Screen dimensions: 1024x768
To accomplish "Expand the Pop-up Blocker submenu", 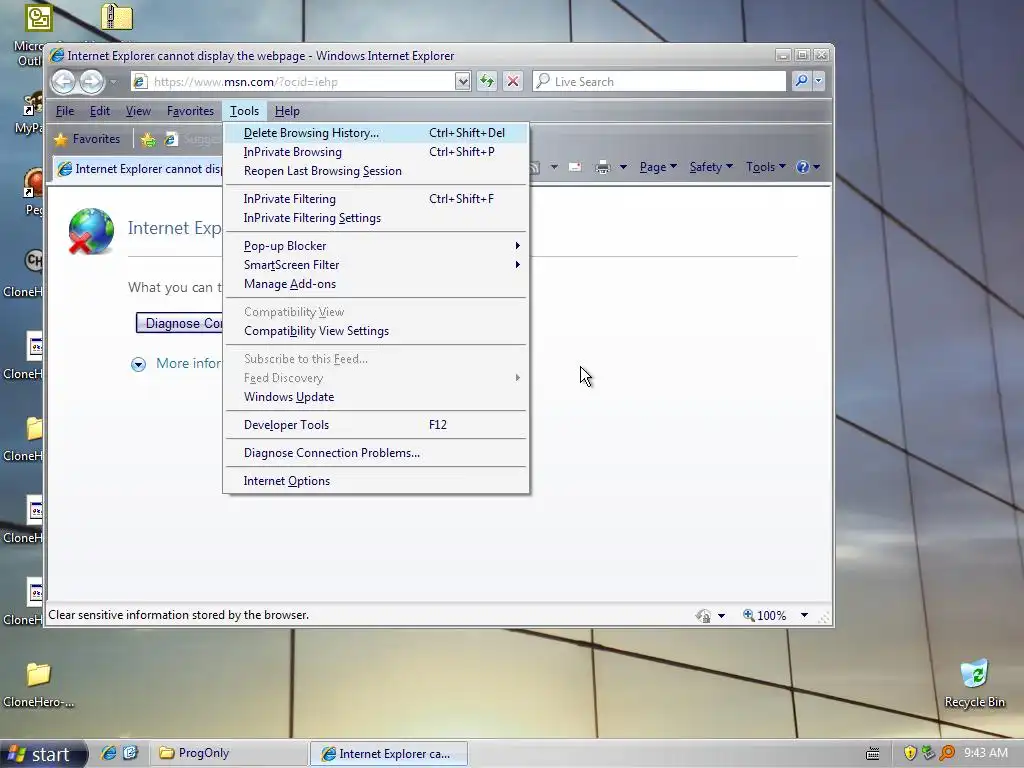I will click(x=376, y=246).
